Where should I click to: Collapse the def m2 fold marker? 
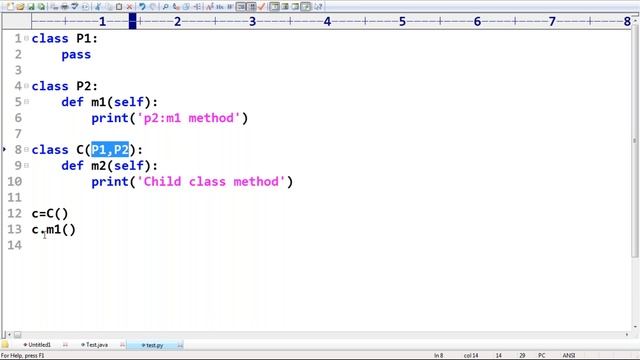[x=27, y=165]
